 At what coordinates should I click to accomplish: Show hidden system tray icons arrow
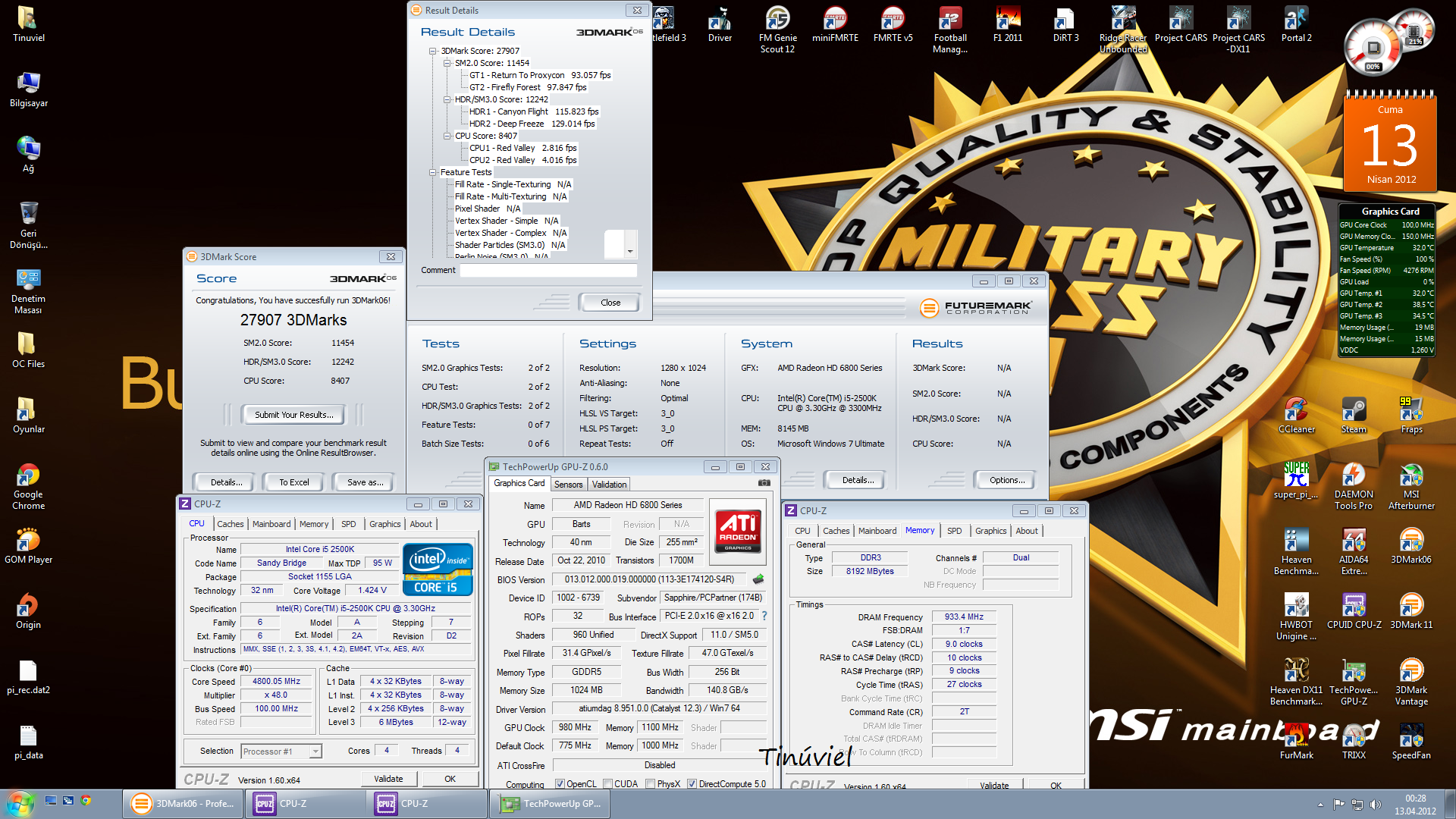coord(1320,805)
